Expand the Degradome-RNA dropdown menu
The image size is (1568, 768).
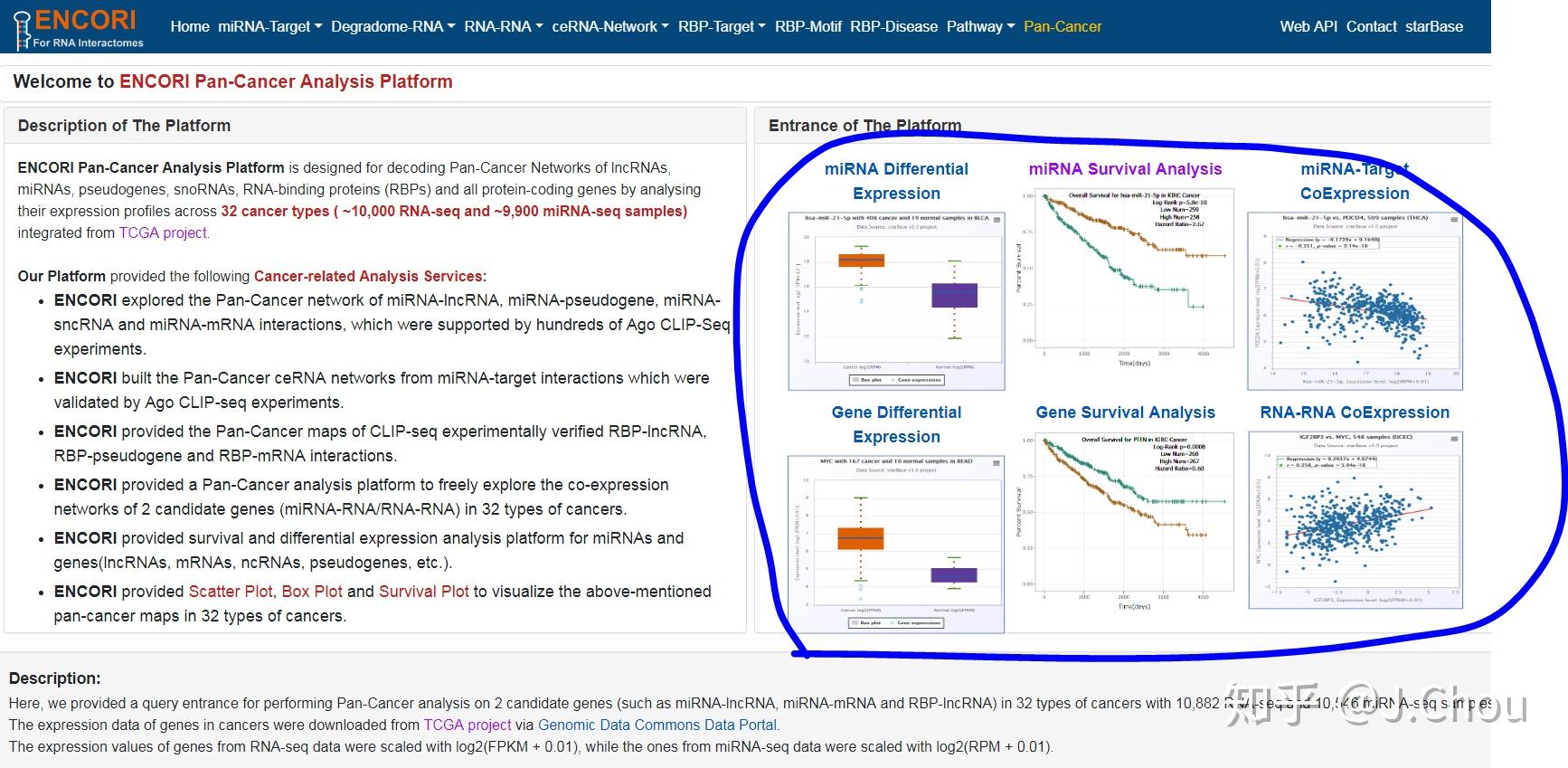pos(393,27)
